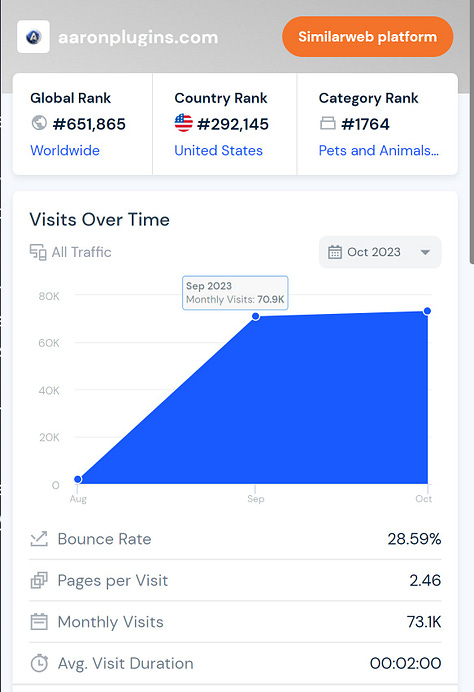Viewport: 474px width, 692px height.
Task: Click the bounce rate value 28.59%
Action: 414,539
